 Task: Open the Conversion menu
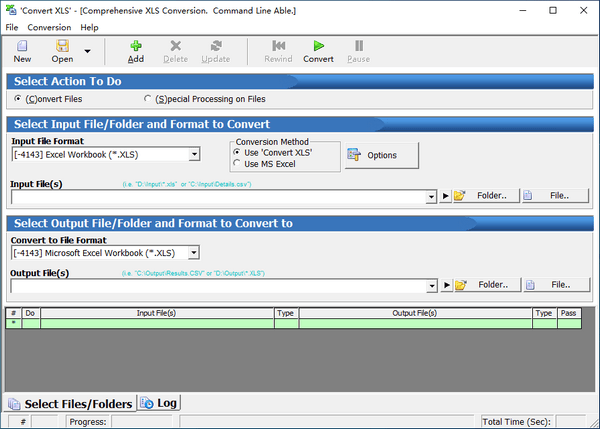[49, 27]
